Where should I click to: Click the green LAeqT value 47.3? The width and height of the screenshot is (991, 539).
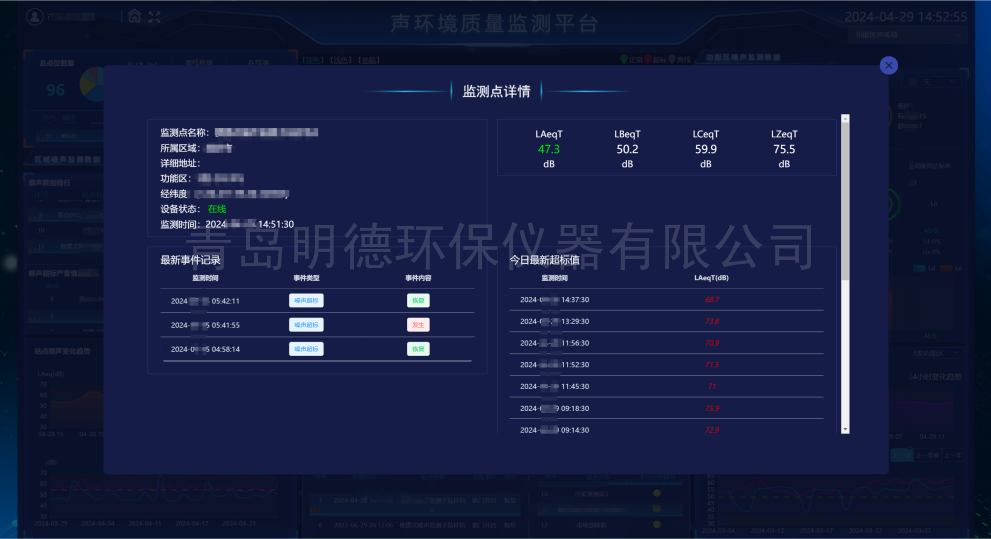coord(549,150)
